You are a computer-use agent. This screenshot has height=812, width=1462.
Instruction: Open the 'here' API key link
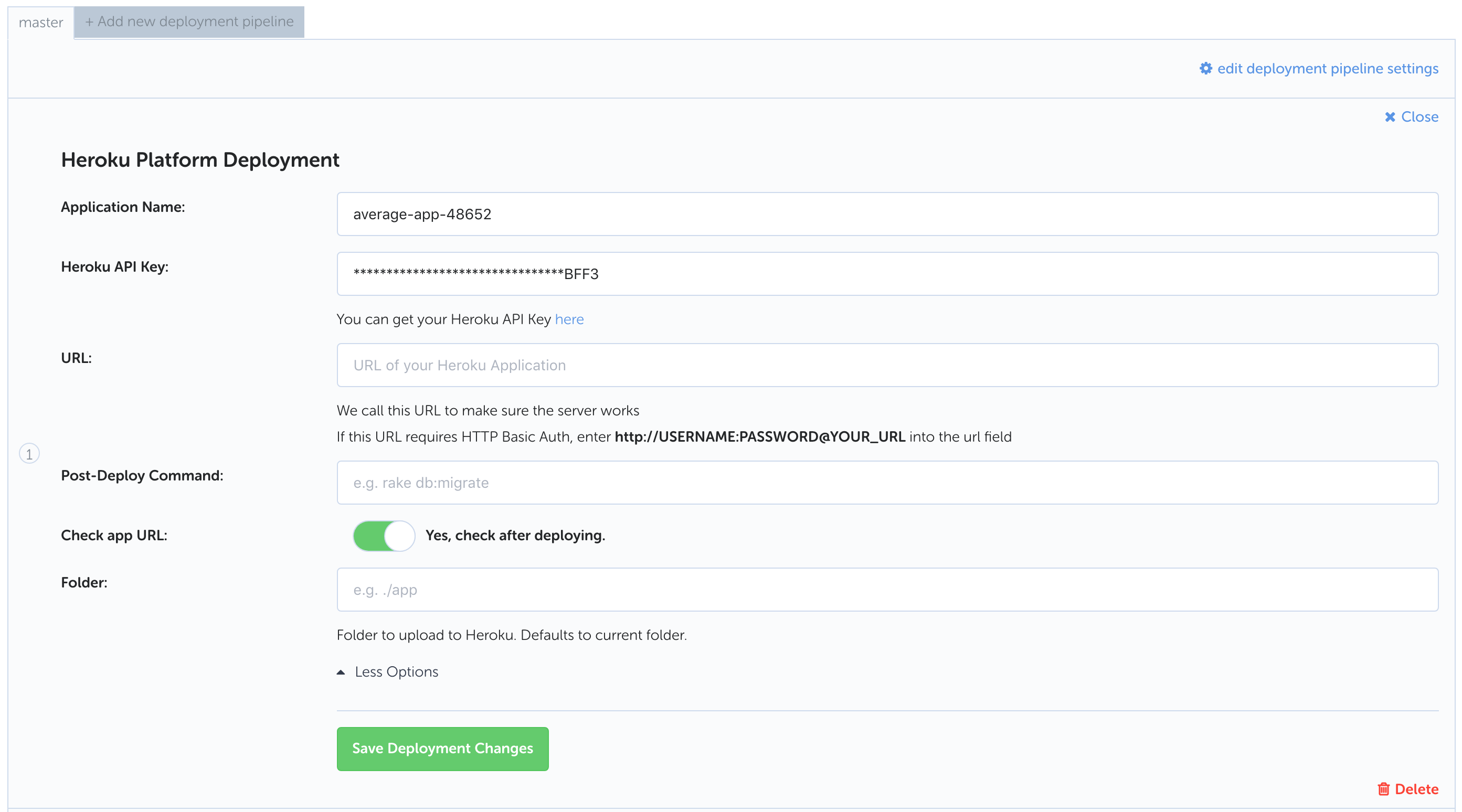[x=569, y=319]
